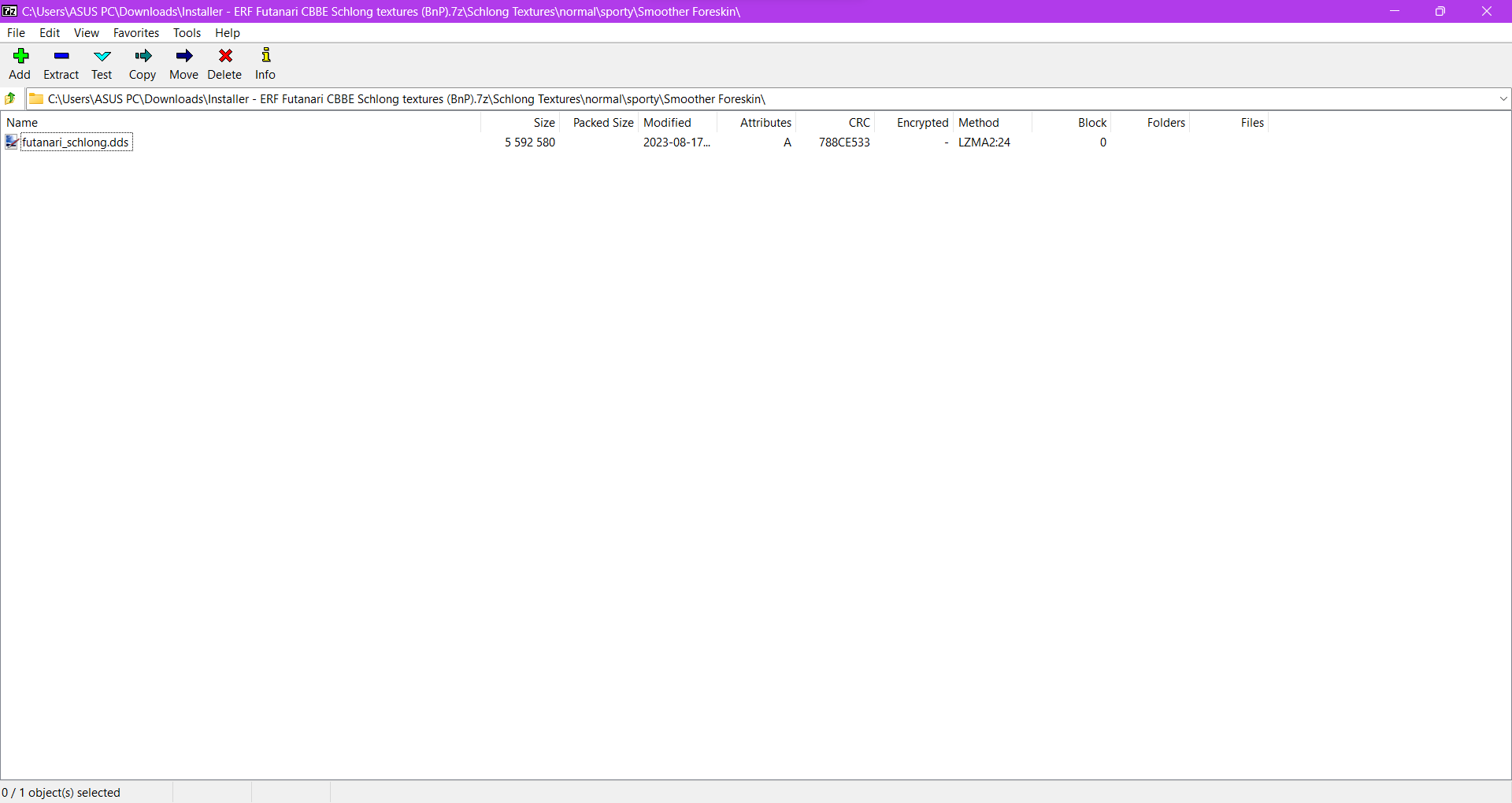Image resolution: width=1512 pixels, height=803 pixels.
Task: Click the modified date 2023-08-17
Action: pos(676,142)
